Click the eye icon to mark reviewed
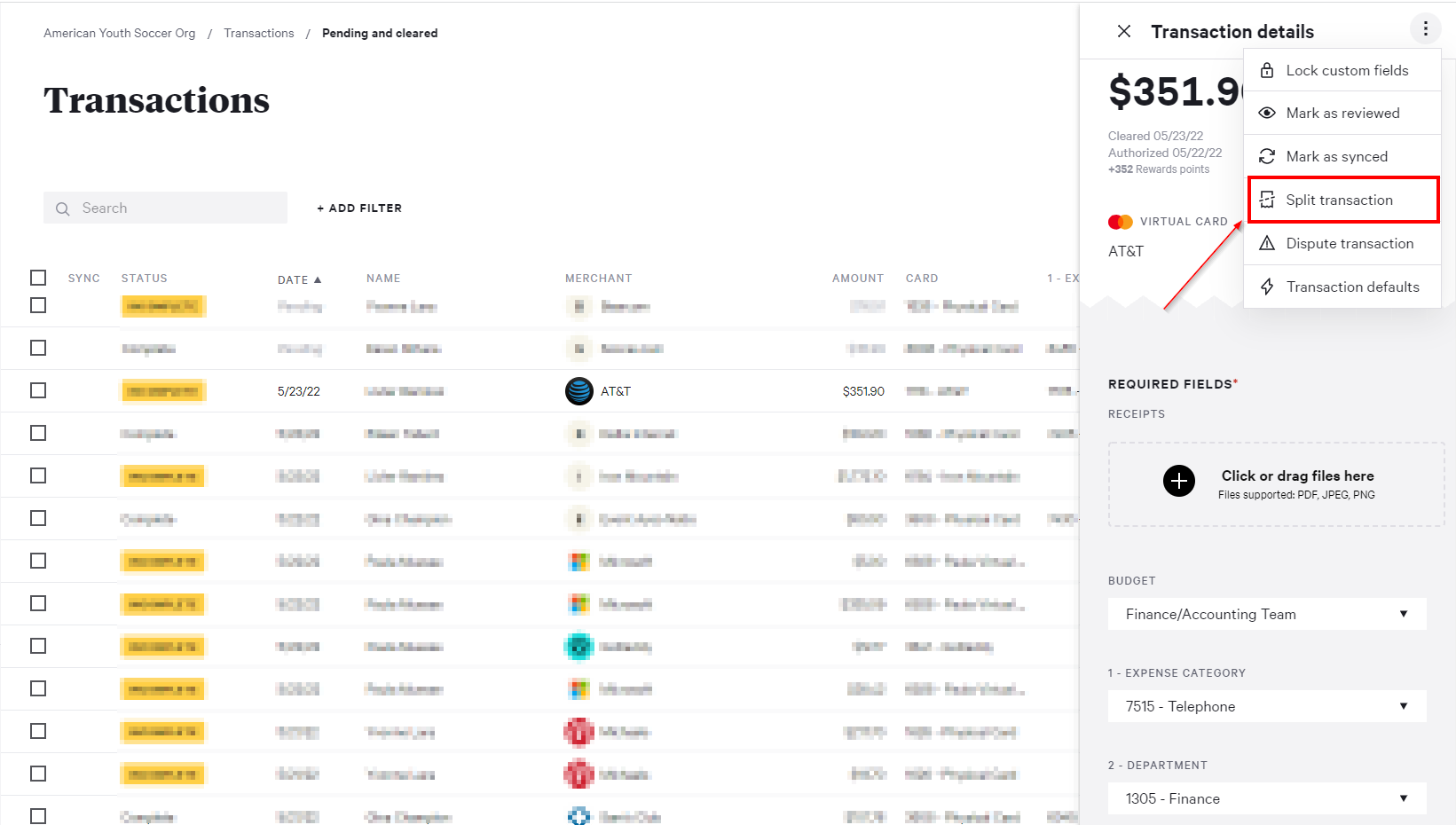This screenshot has height=825, width=1456. coord(1267,113)
